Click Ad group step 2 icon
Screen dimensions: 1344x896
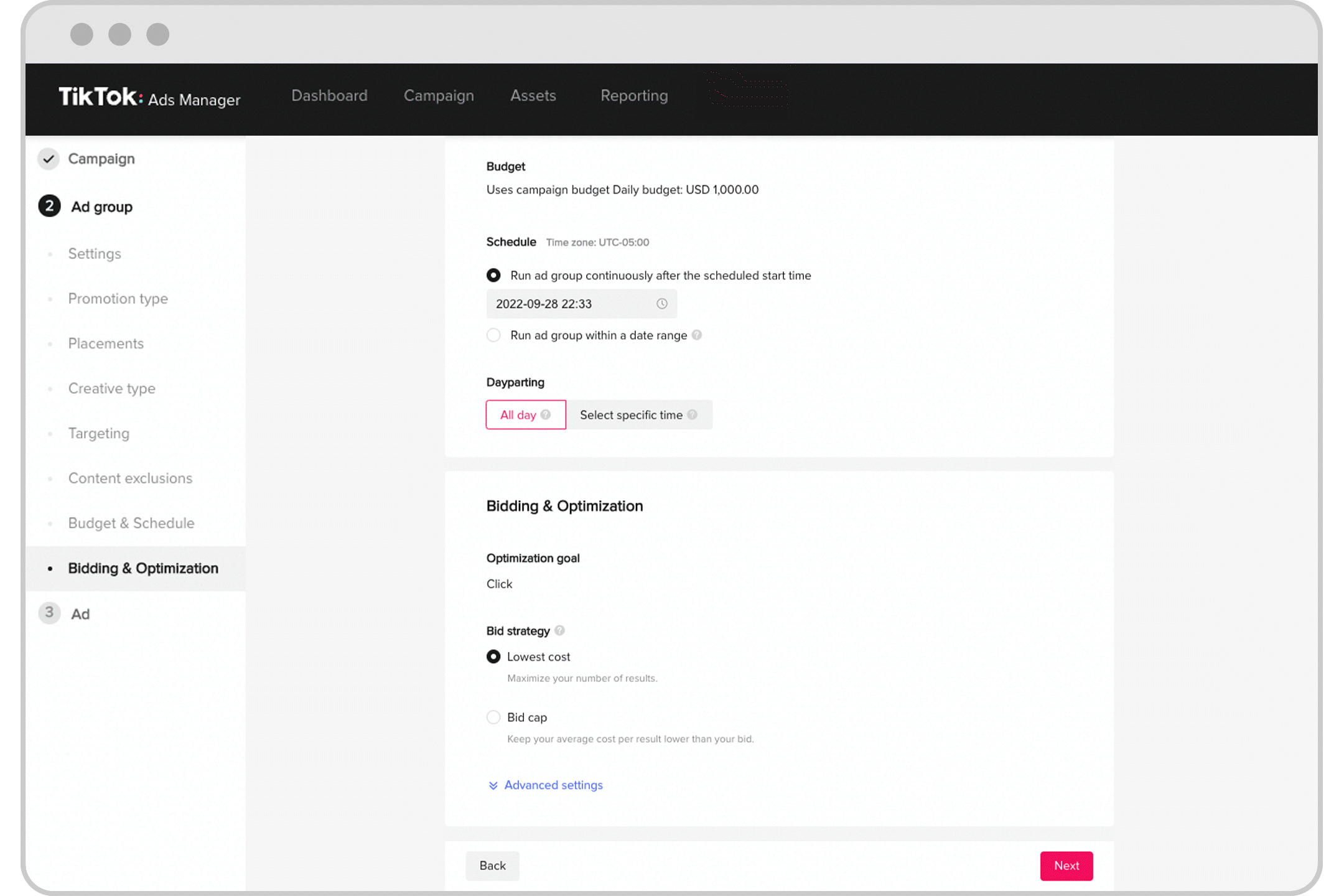tap(49, 207)
